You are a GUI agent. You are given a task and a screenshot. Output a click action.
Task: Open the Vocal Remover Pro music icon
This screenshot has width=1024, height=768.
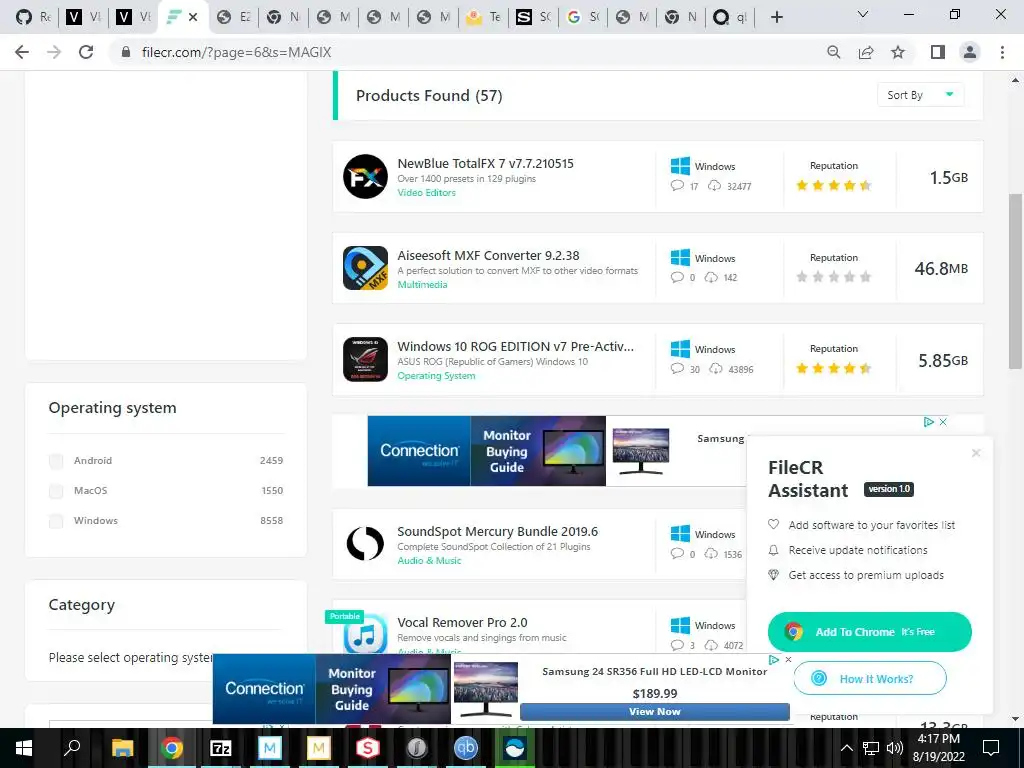pyautogui.click(x=365, y=635)
